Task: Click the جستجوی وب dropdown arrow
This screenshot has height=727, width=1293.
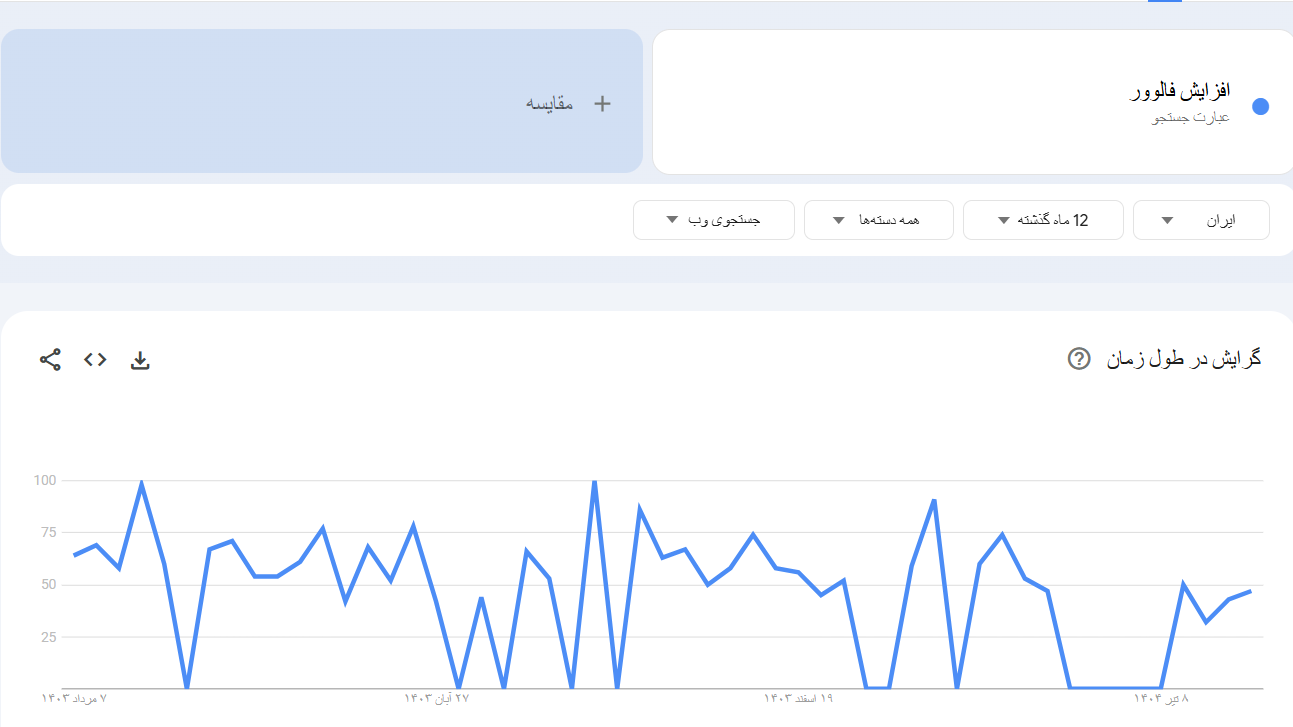Action: 673,220
